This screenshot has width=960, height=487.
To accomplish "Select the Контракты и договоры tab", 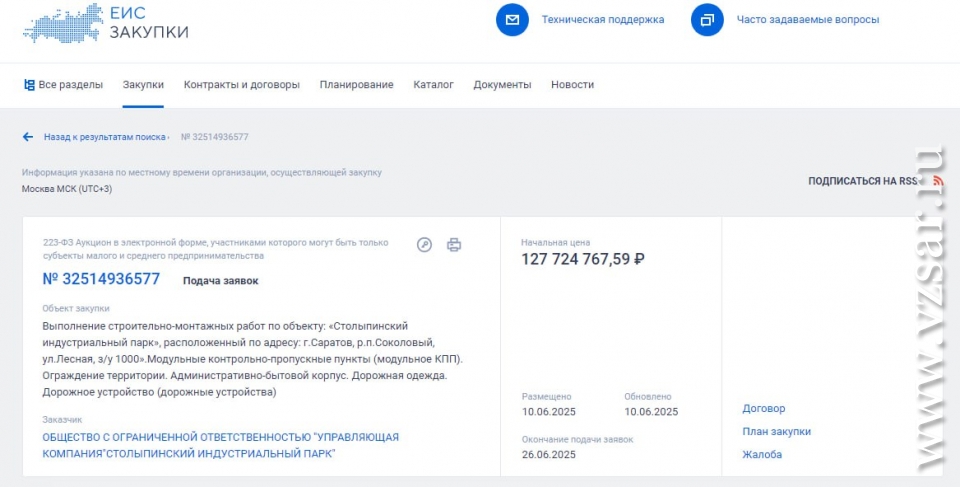I will coord(242,85).
